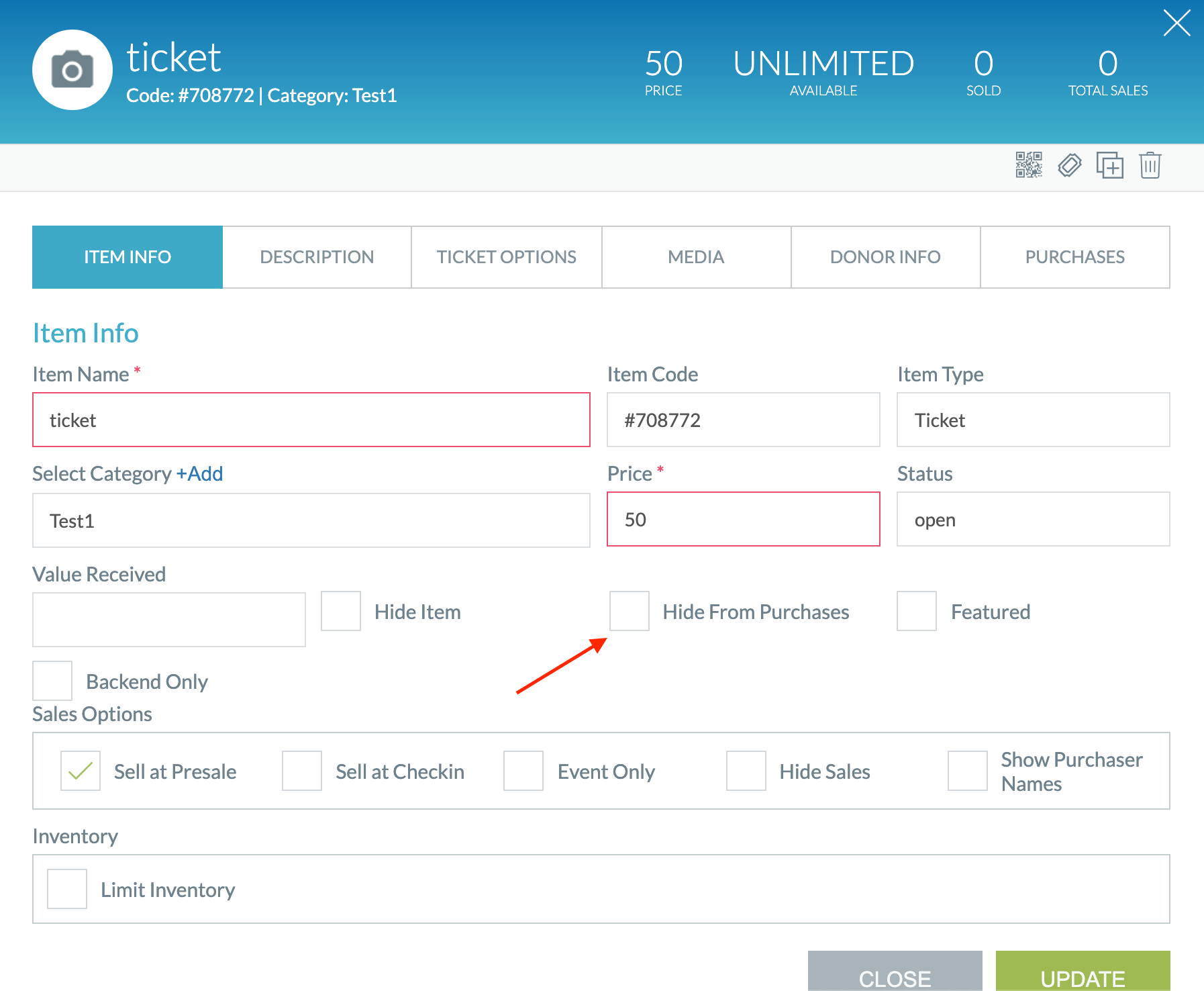Enable Limit Inventory

[66, 888]
